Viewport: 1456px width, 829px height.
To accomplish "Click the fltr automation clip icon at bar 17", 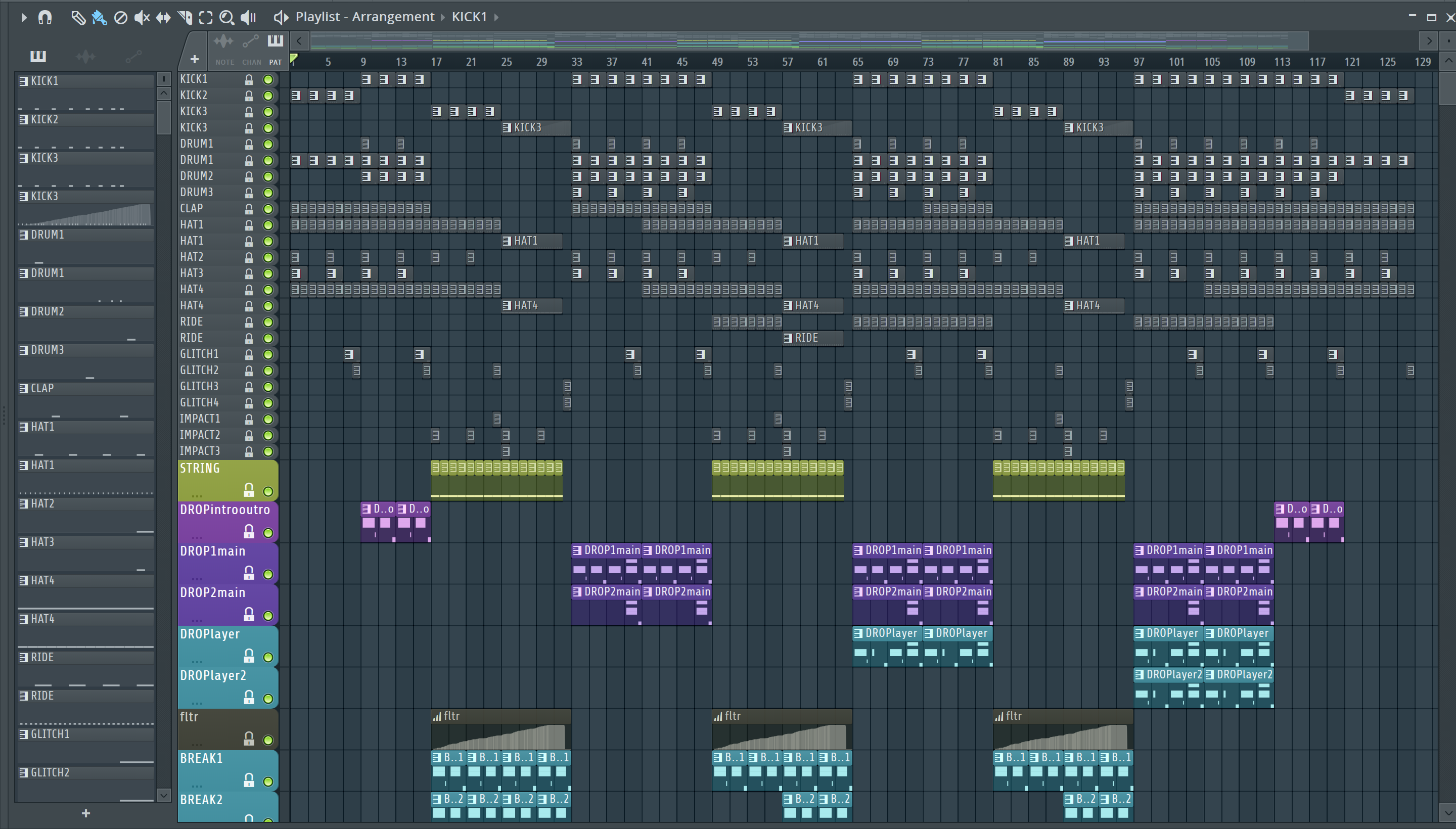I will pyautogui.click(x=437, y=716).
